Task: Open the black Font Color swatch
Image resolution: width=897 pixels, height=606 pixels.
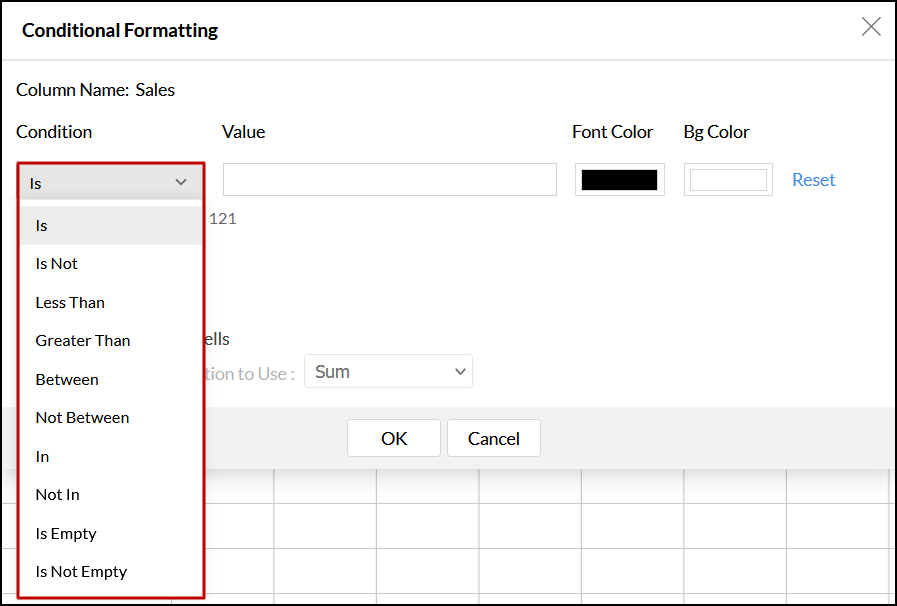Action: coord(619,180)
